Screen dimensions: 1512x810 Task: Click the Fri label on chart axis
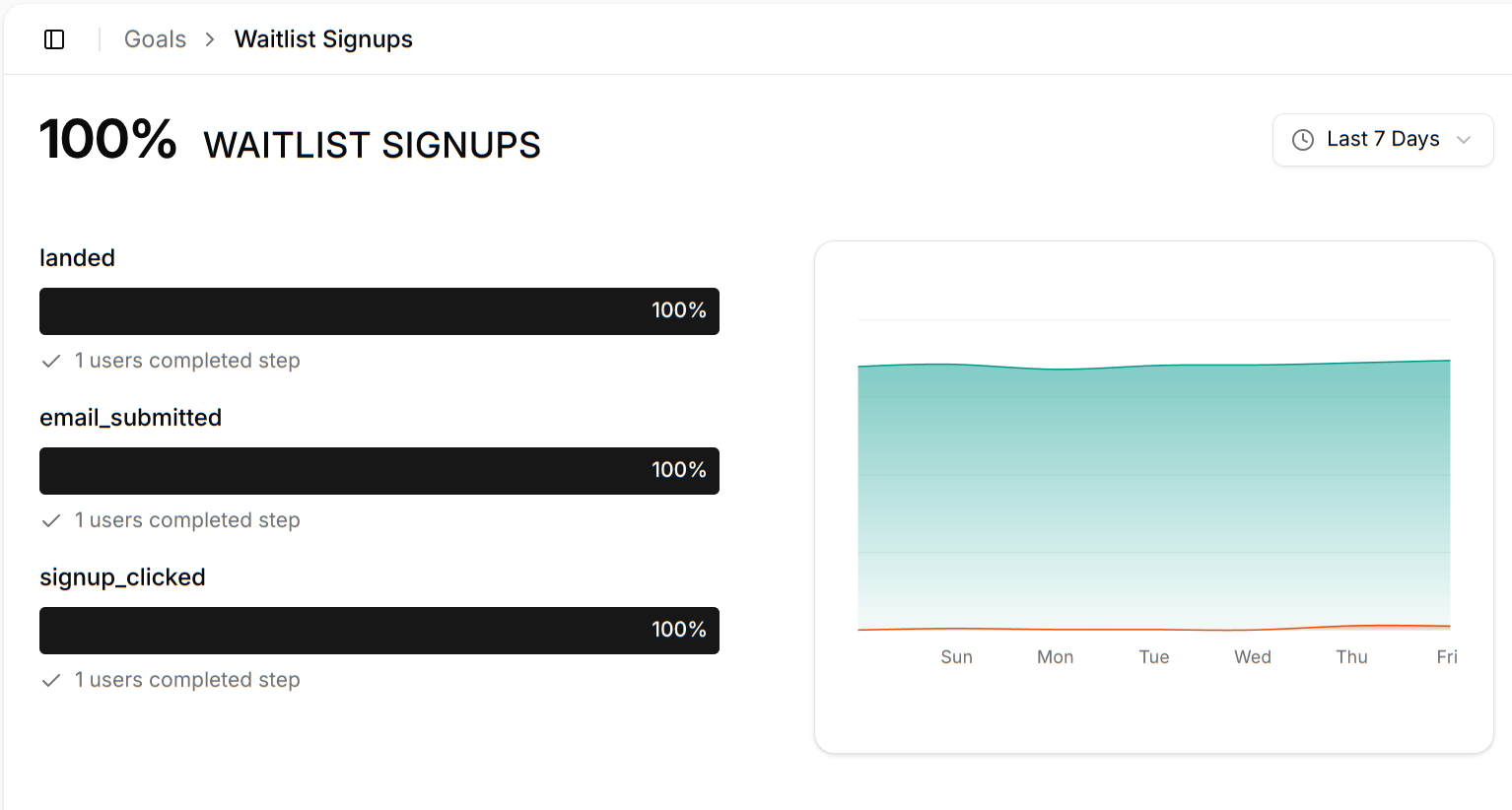1446,657
